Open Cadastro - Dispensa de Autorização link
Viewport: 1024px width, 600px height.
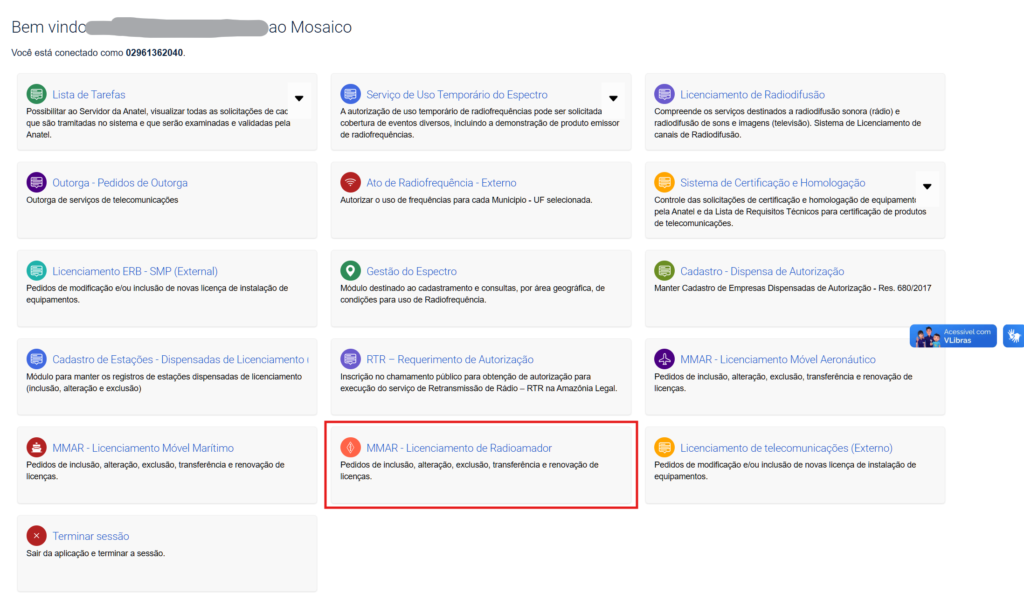762,271
